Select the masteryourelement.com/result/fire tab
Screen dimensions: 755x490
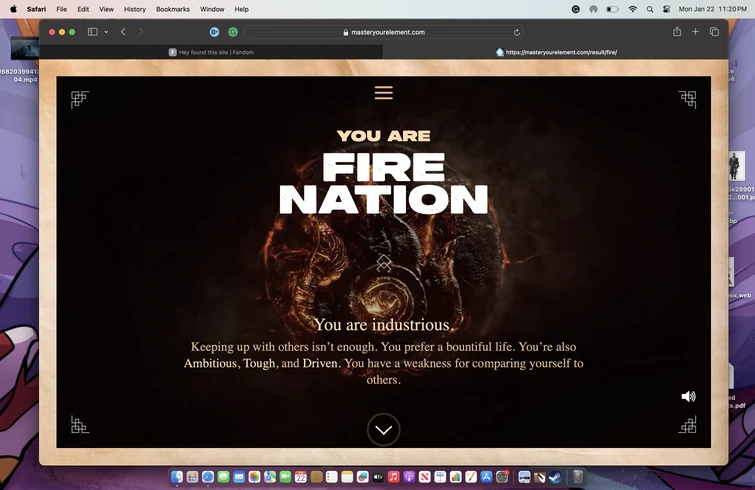click(556, 52)
